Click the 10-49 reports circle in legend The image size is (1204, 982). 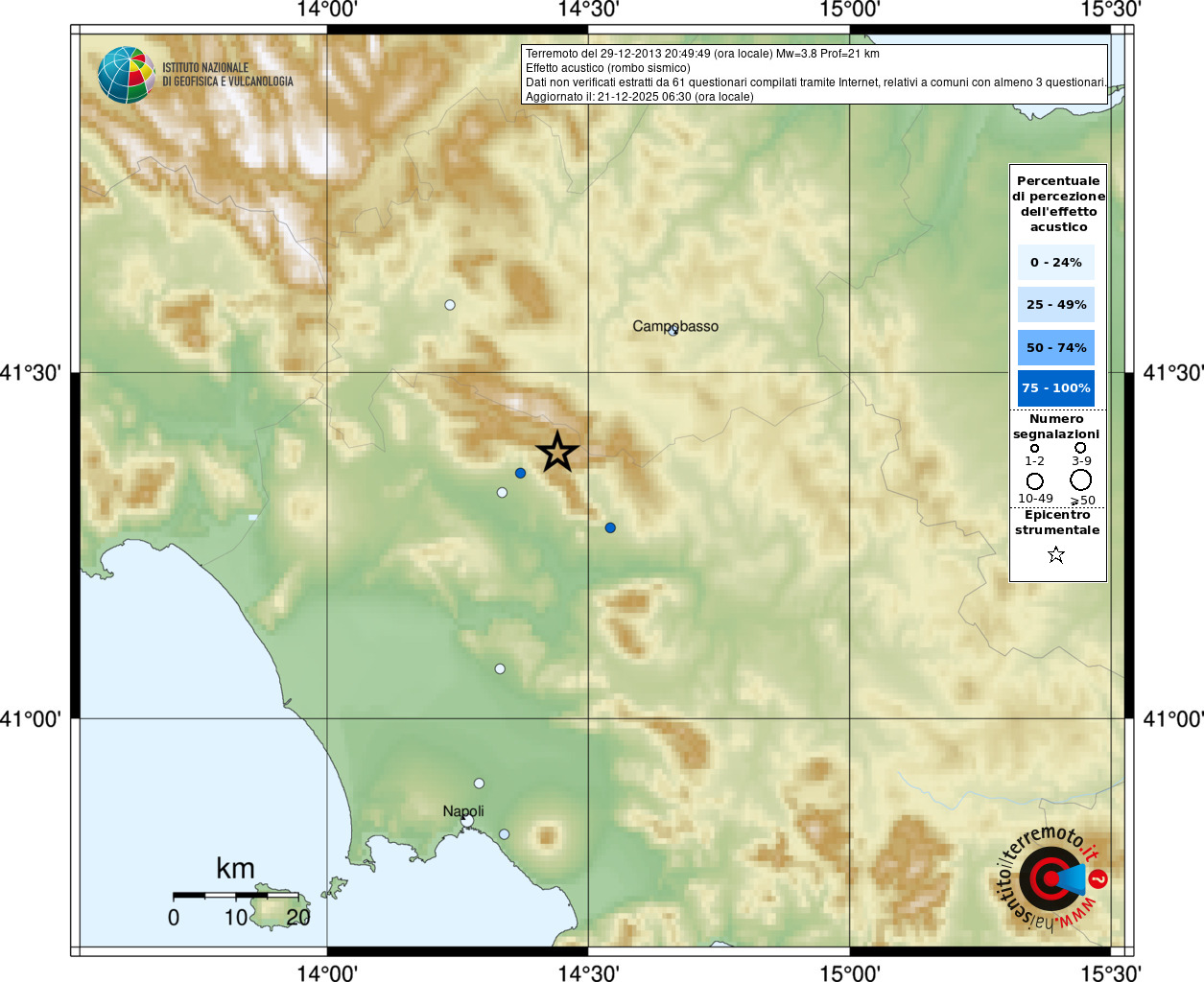(1034, 480)
